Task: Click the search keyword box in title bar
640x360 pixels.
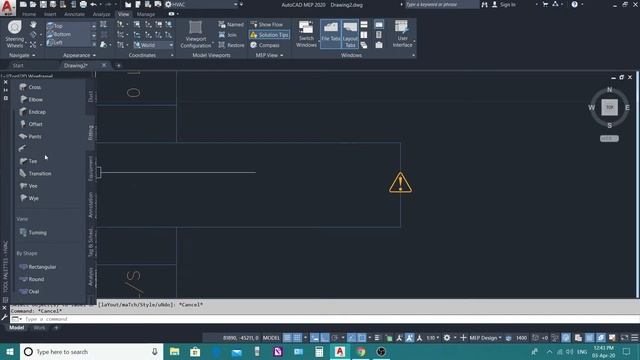Action: tap(442, 4)
